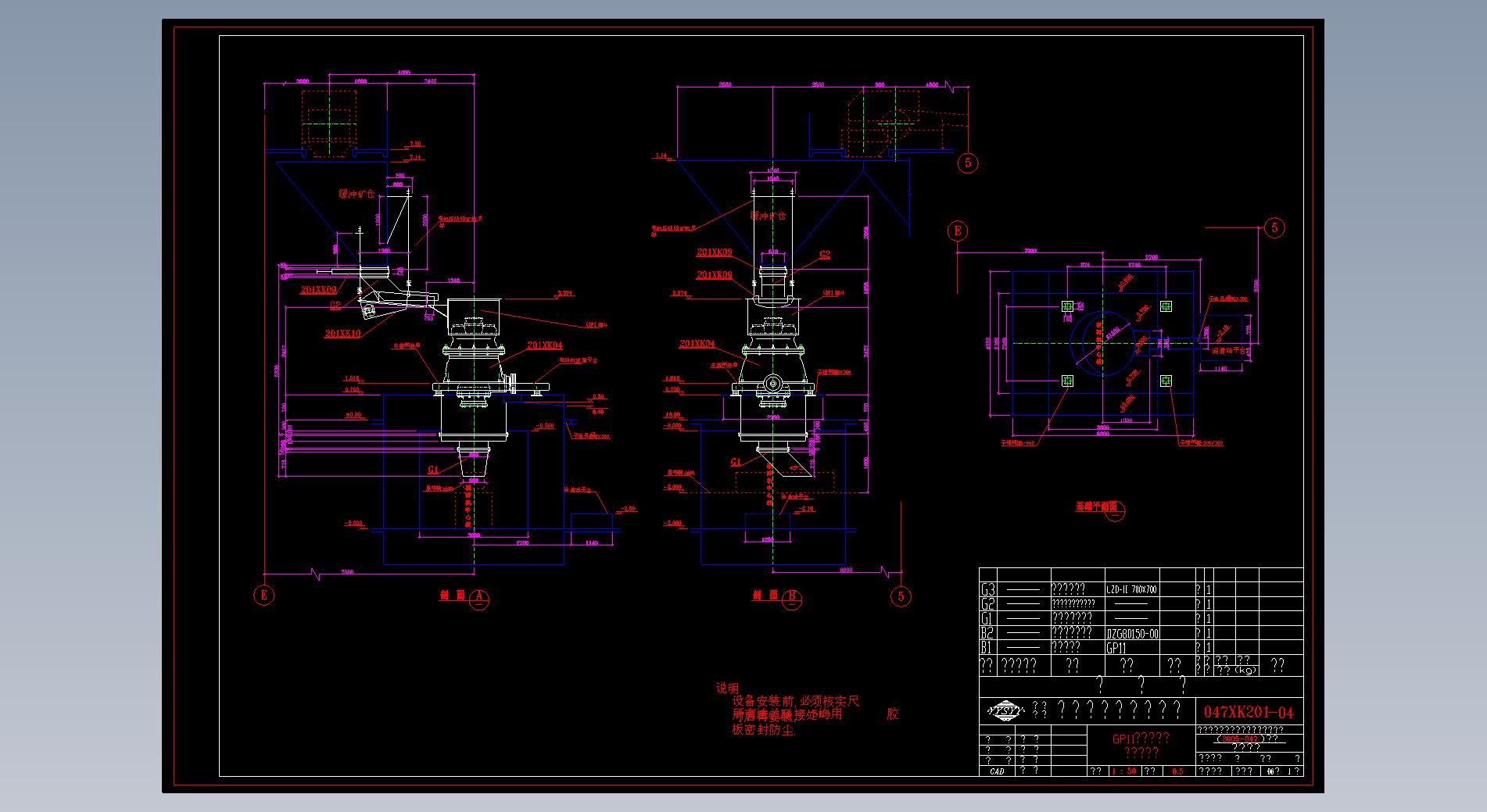Select grid axis bubble E below section A

(x=264, y=596)
